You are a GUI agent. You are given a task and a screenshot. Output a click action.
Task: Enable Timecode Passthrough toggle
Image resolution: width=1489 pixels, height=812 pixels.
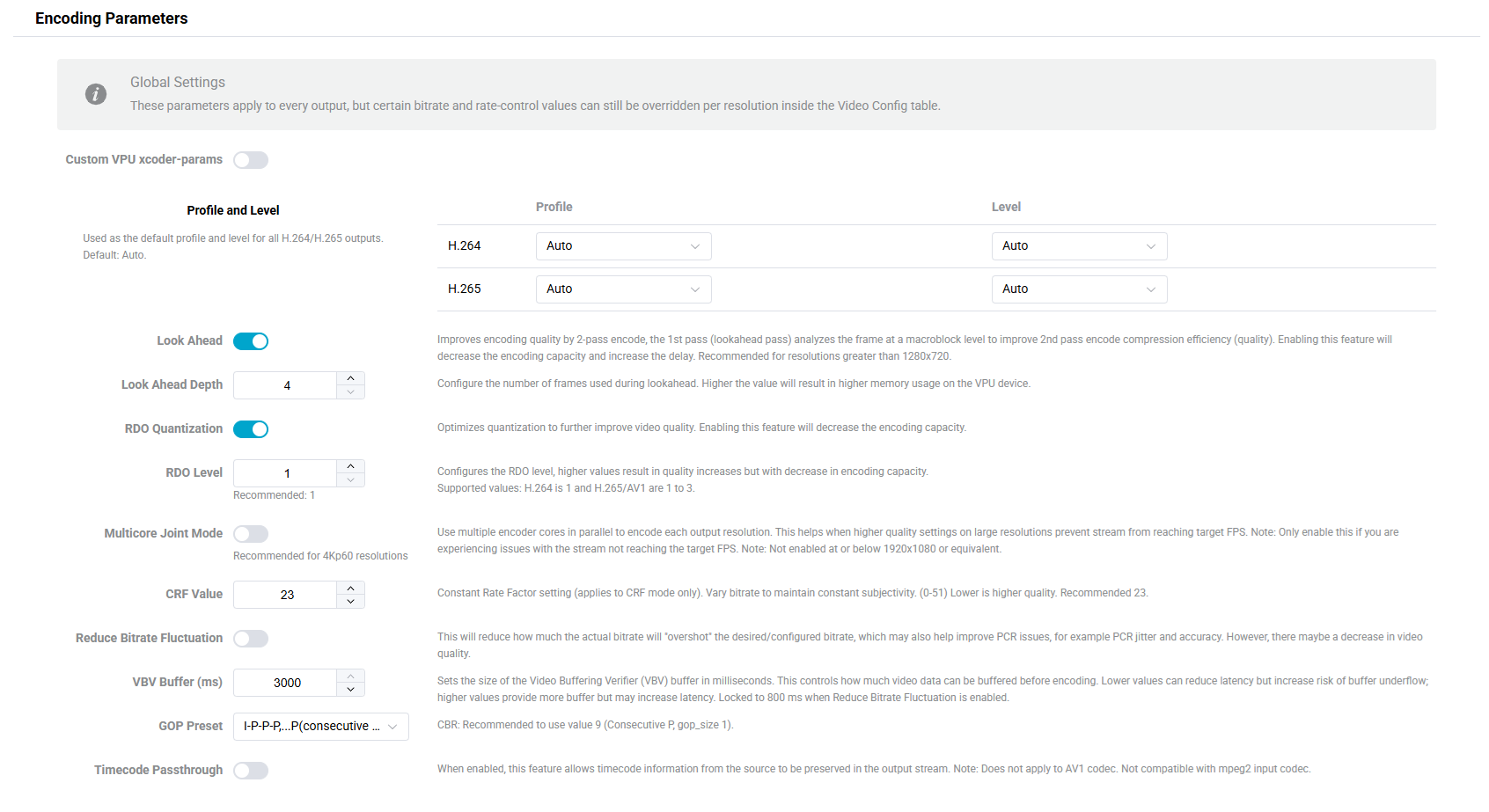(251, 771)
